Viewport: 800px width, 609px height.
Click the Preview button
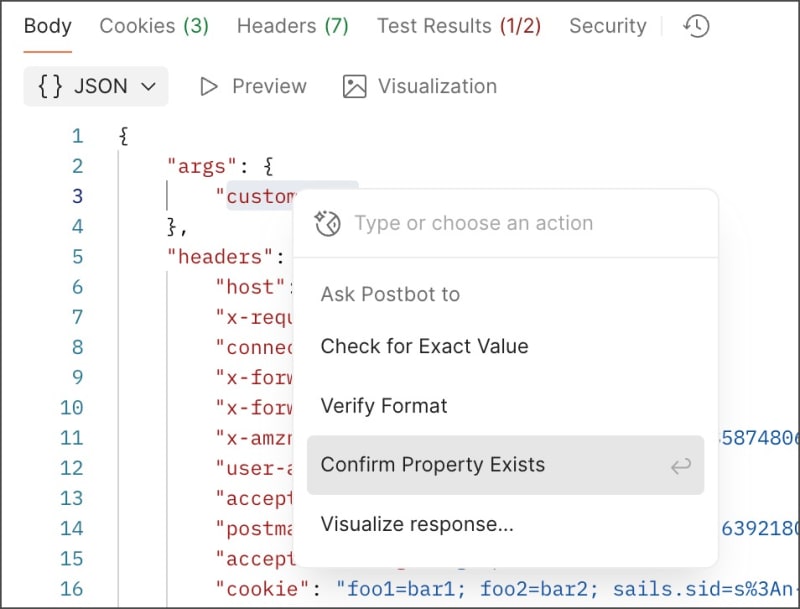(x=254, y=87)
